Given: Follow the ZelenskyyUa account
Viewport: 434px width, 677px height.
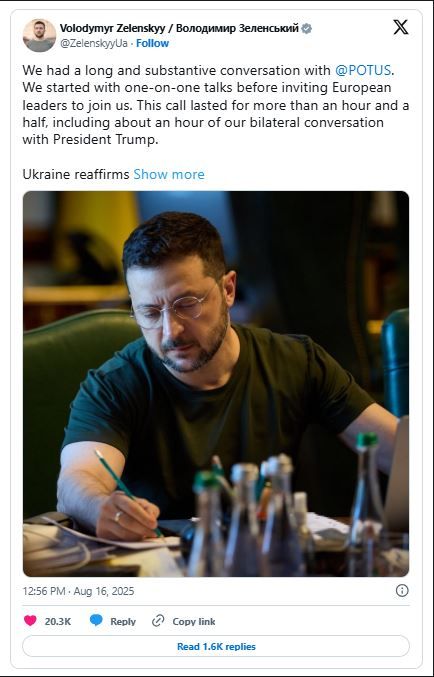Looking at the screenshot, I should (152, 43).
